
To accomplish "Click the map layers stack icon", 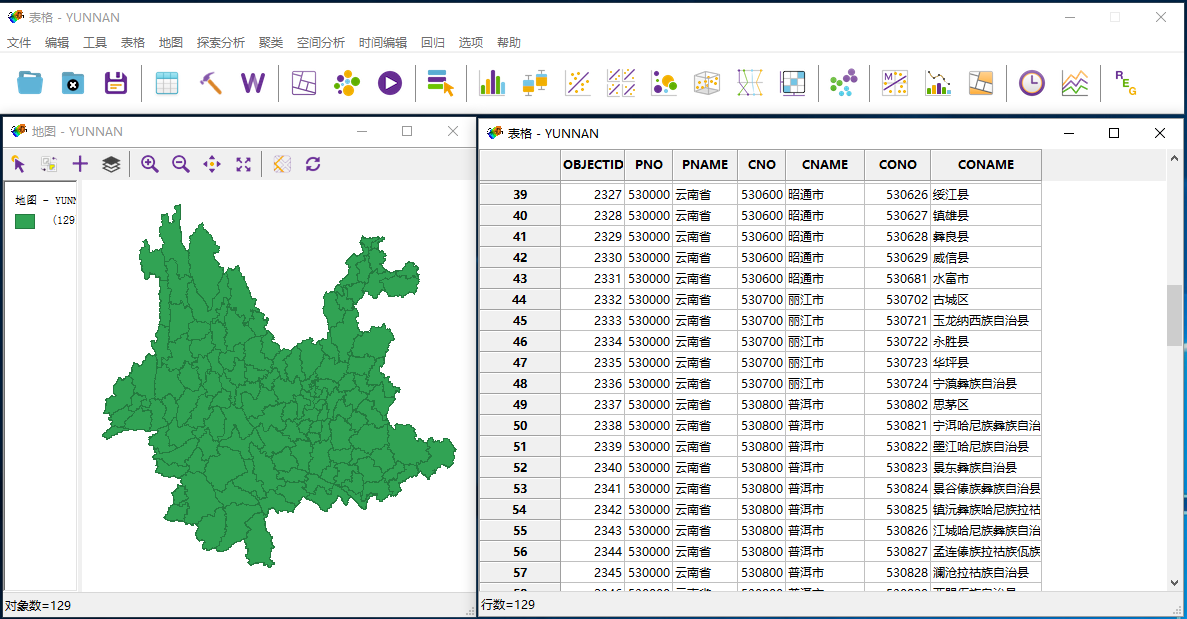I will (x=111, y=164).
